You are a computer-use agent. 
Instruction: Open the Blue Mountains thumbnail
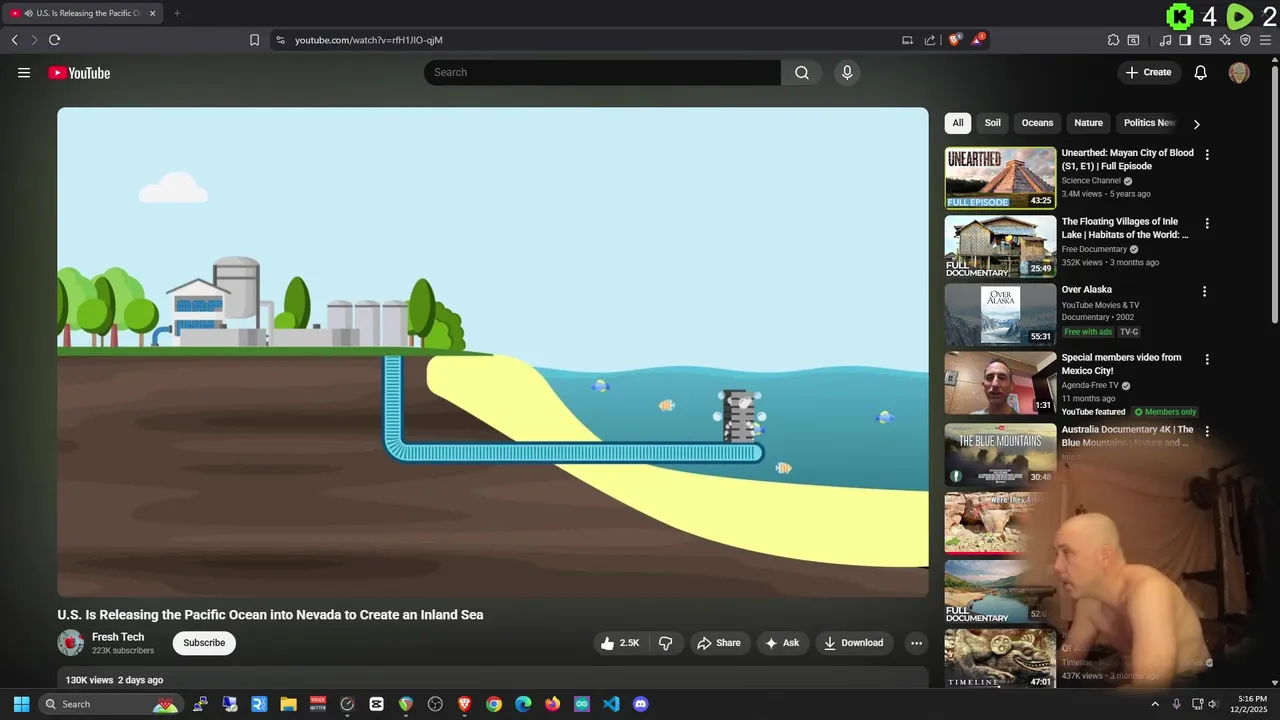(1000, 454)
